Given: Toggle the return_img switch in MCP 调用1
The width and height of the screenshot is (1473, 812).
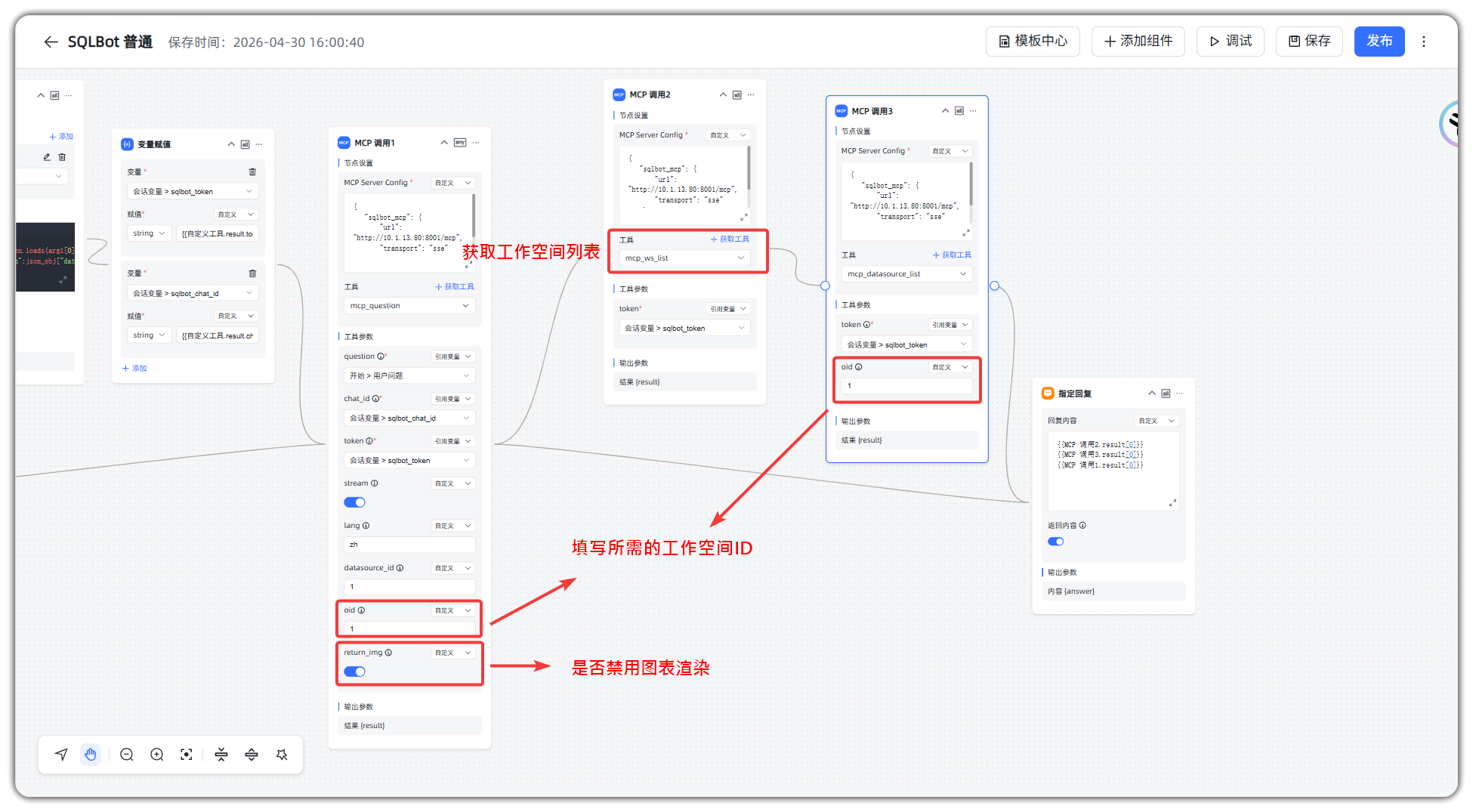Looking at the screenshot, I should [354, 672].
